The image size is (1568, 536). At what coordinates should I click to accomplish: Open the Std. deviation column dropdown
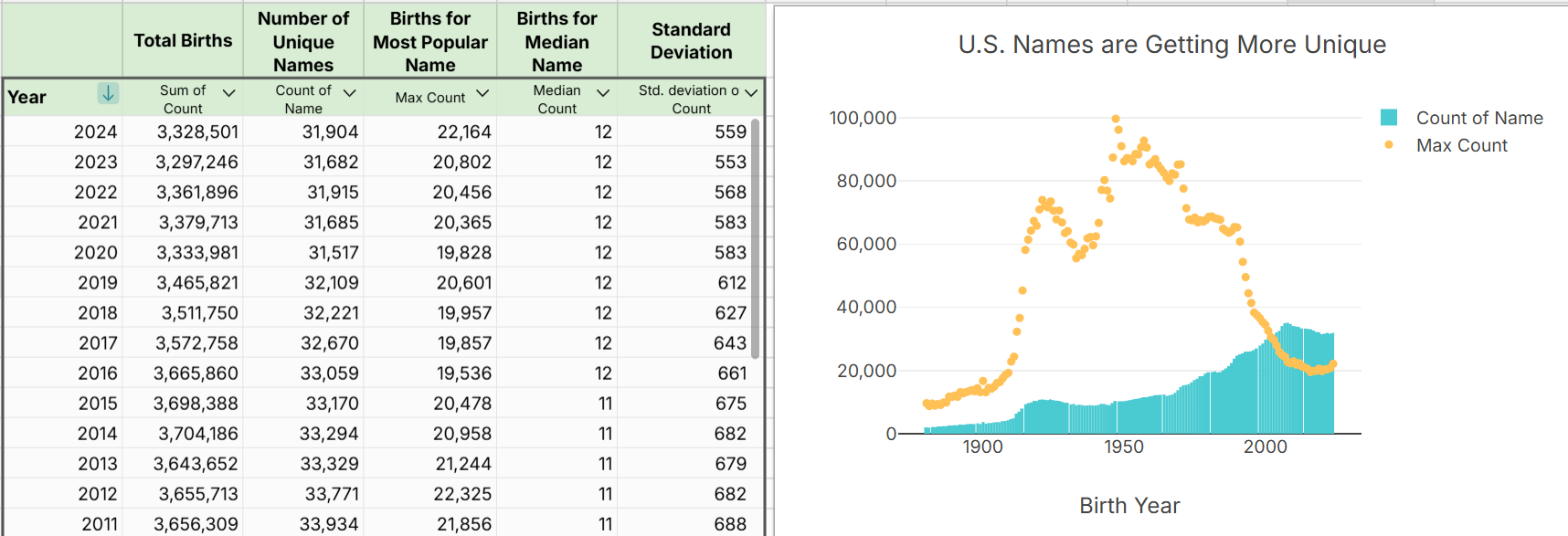click(x=751, y=93)
